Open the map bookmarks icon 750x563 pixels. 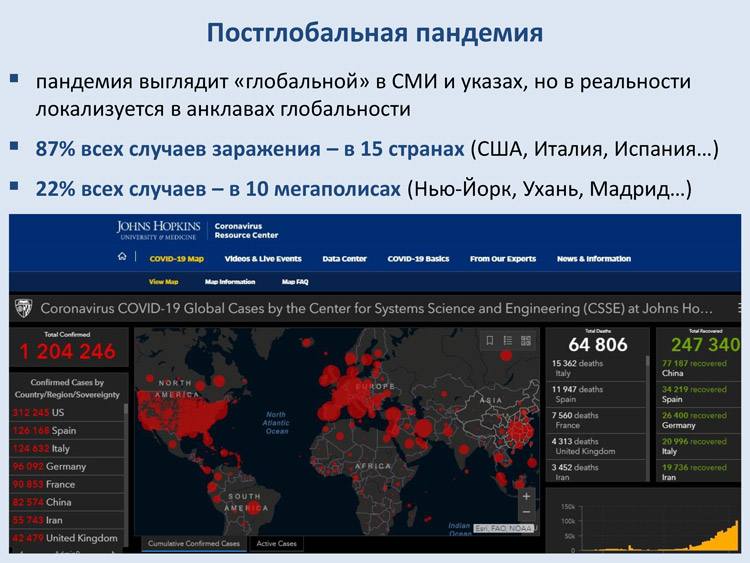click(490, 341)
